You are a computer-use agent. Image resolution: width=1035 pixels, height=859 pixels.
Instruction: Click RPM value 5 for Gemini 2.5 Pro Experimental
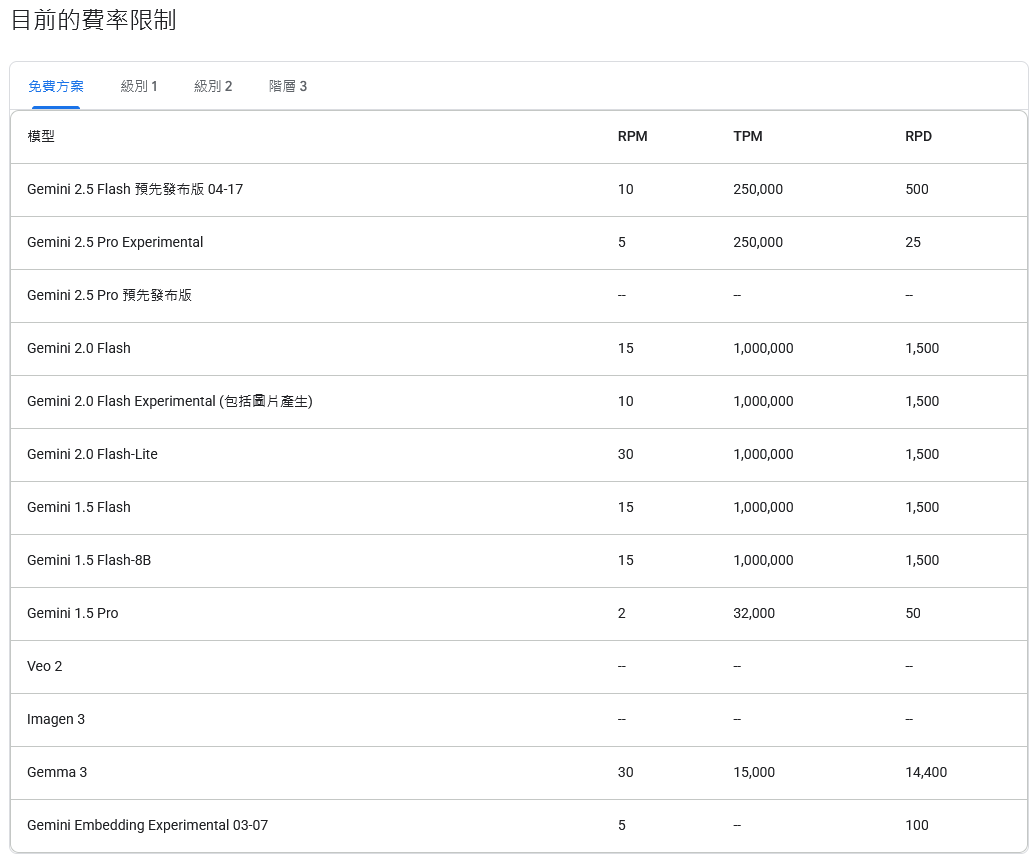click(622, 242)
